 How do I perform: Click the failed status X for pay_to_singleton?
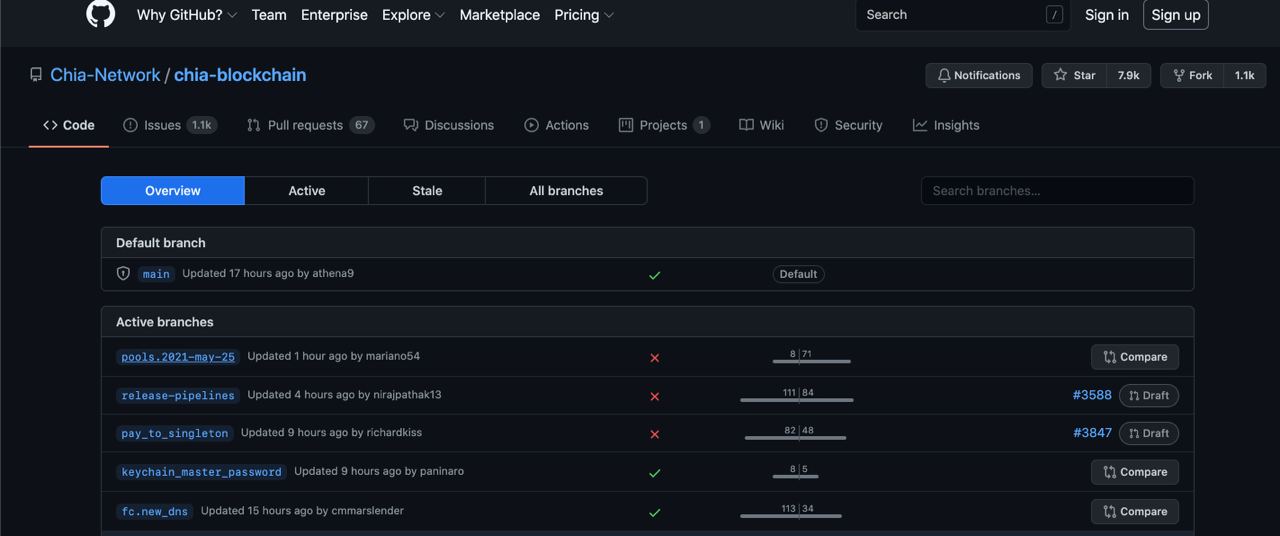click(x=655, y=435)
